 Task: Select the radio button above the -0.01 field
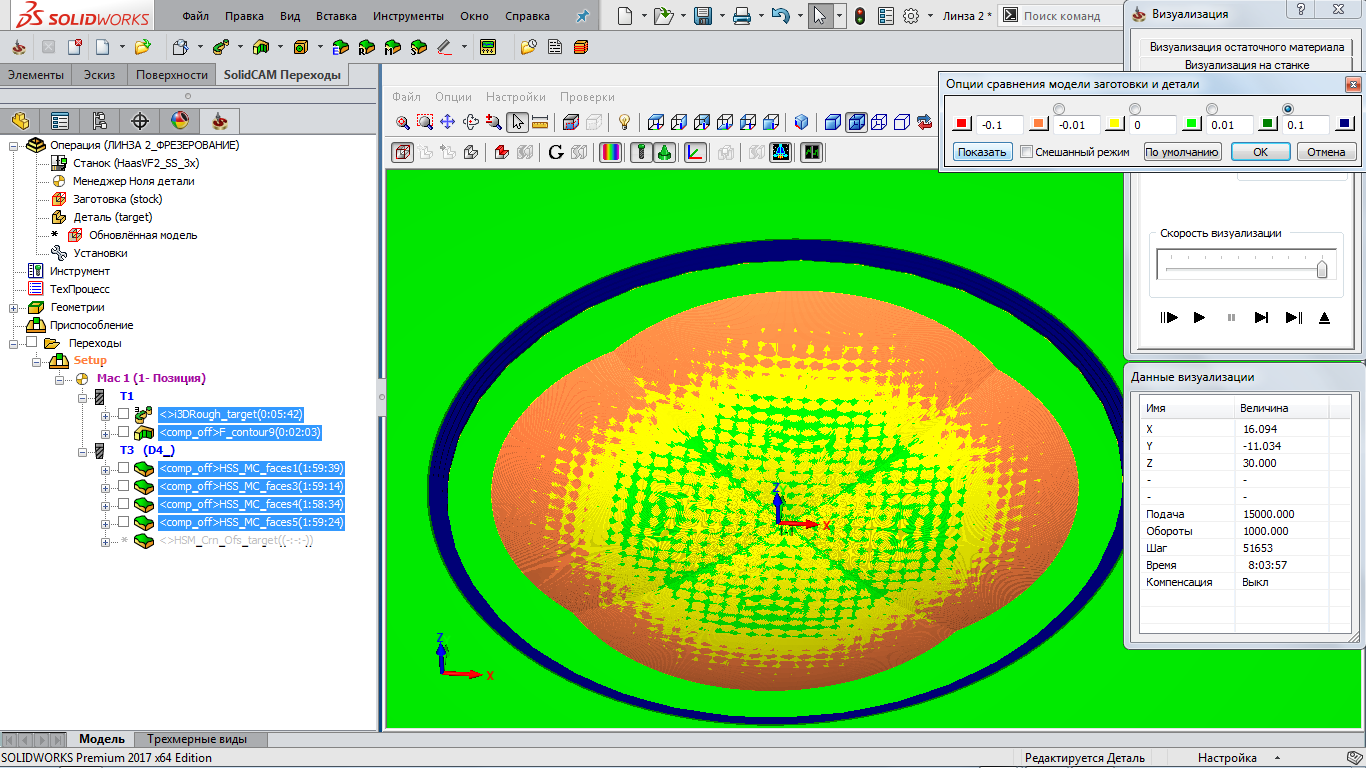coord(1059,109)
